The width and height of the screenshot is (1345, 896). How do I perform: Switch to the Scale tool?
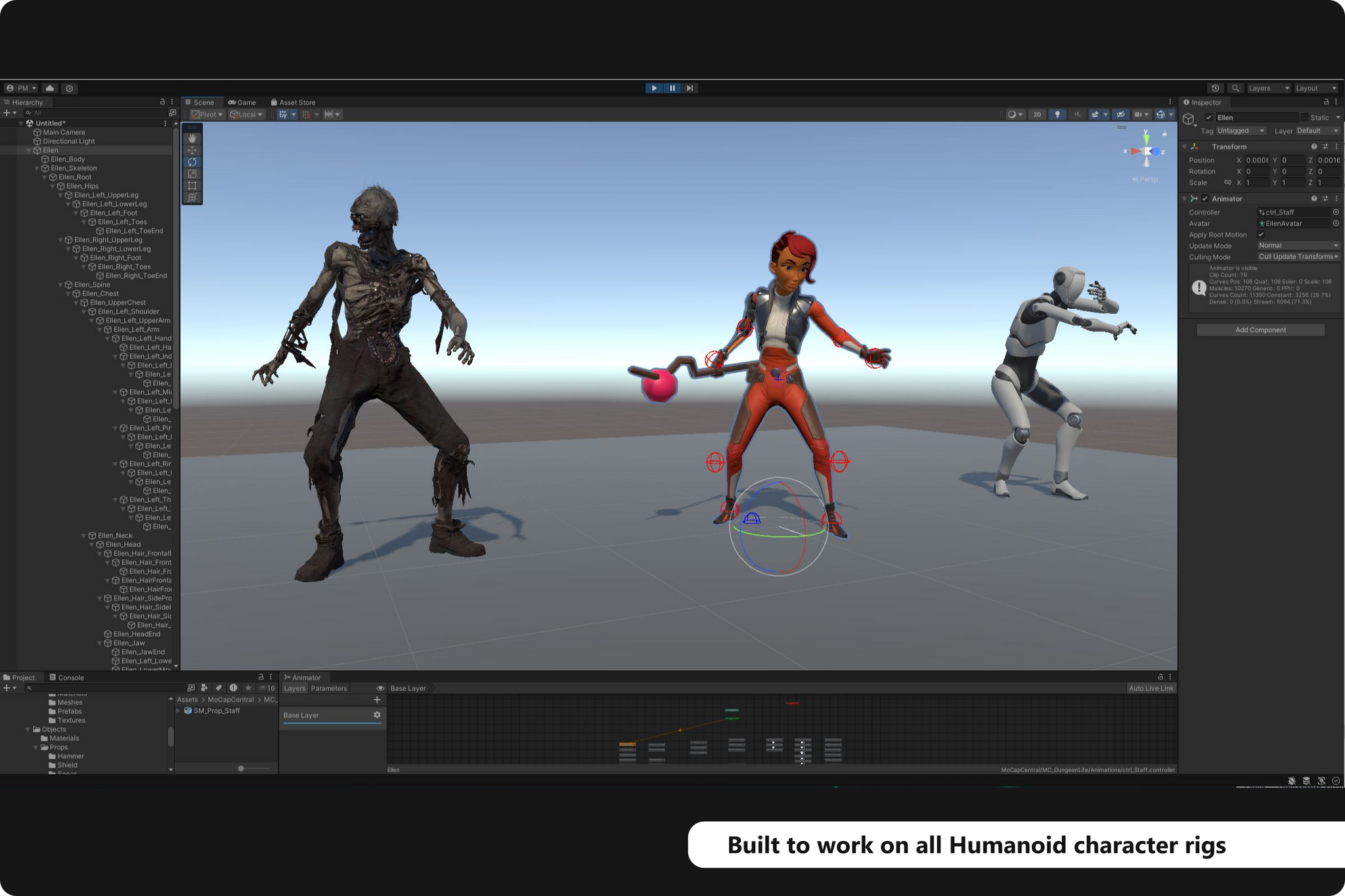[x=192, y=173]
